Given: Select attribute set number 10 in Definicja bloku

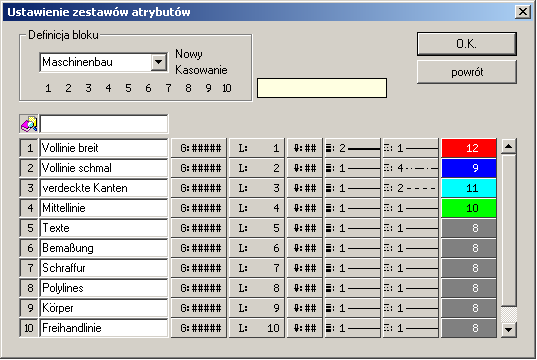Looking at the screenshot, I should point(227,88).
